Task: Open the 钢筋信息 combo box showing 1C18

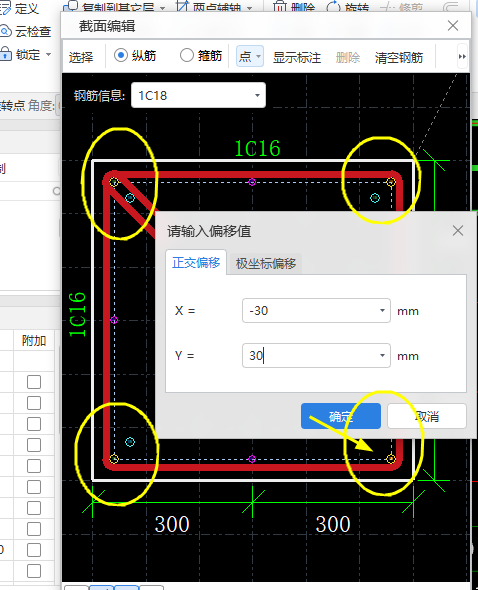Action: tap(198, 95)
